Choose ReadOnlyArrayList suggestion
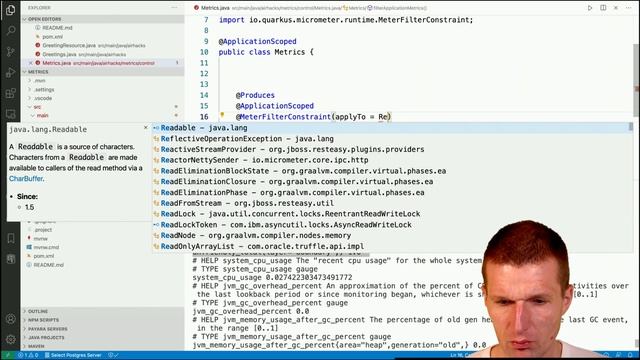 point(392,247)
